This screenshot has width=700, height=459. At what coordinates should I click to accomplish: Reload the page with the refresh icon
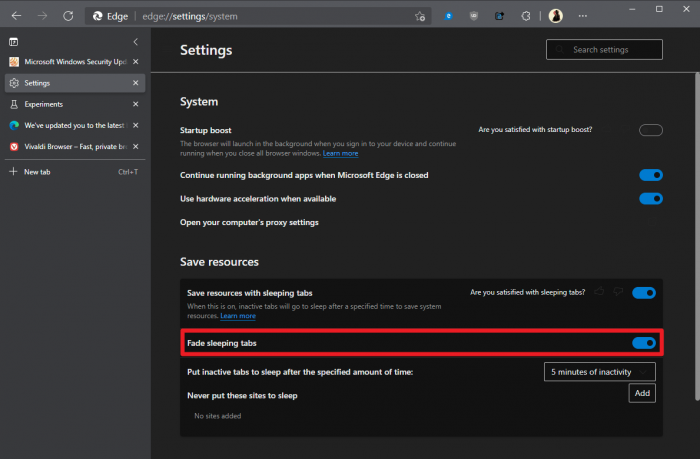(67, 16)
